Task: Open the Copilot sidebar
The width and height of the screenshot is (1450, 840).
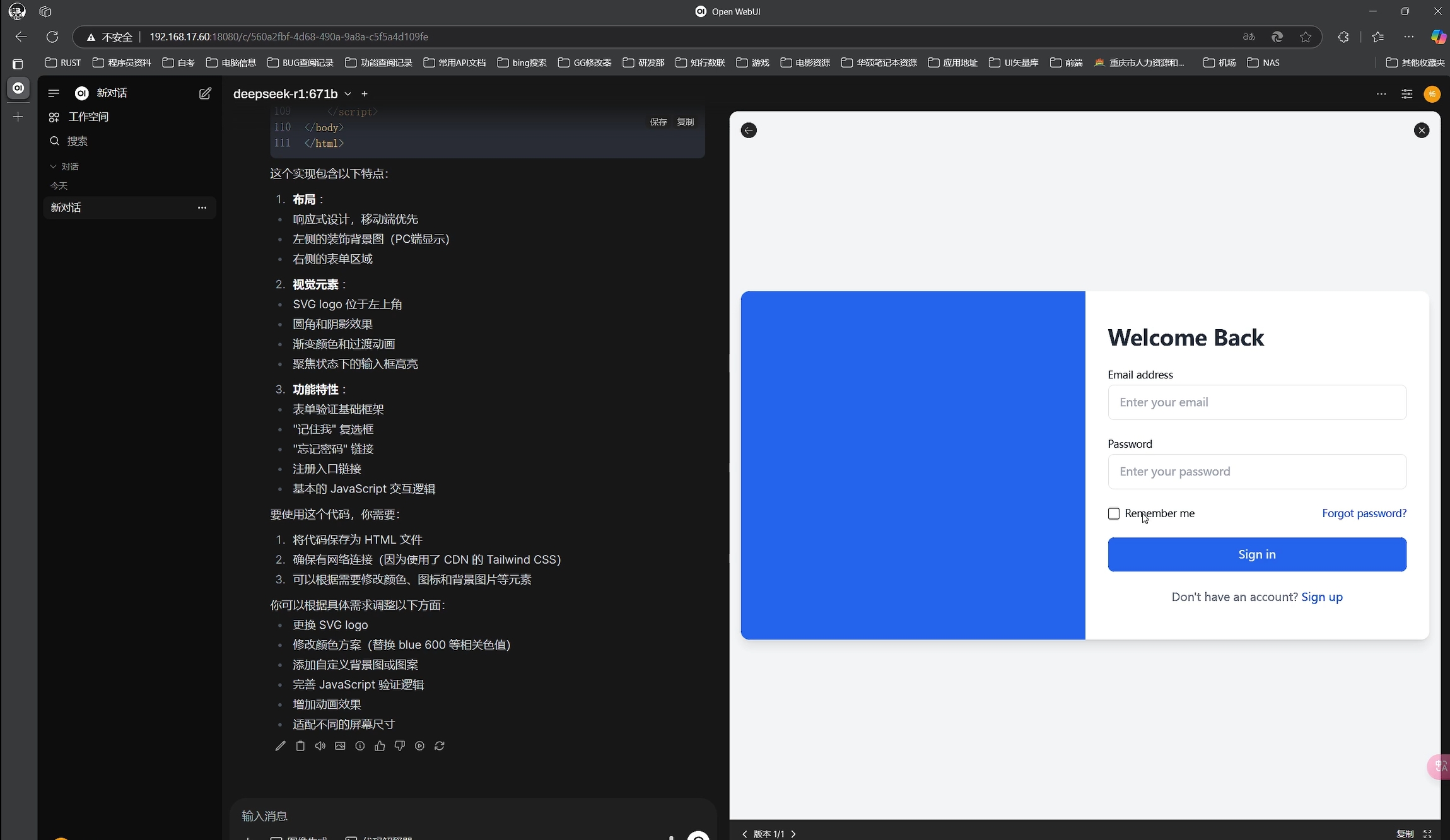Action: 1439,37
